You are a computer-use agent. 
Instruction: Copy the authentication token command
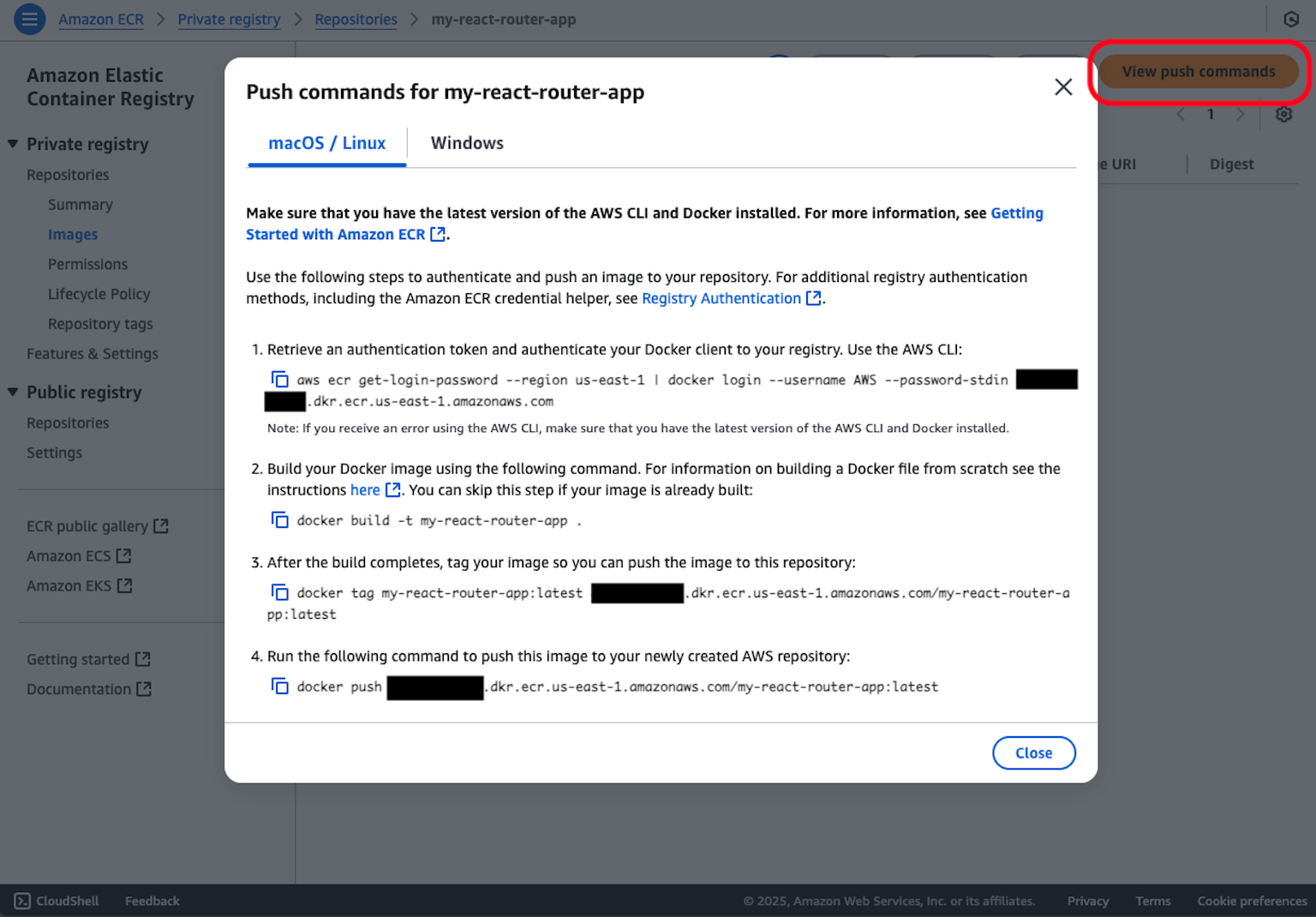280,379
